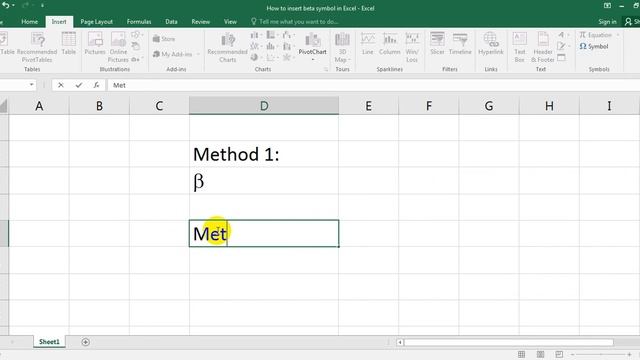Select column E header

tap(369, 106)
